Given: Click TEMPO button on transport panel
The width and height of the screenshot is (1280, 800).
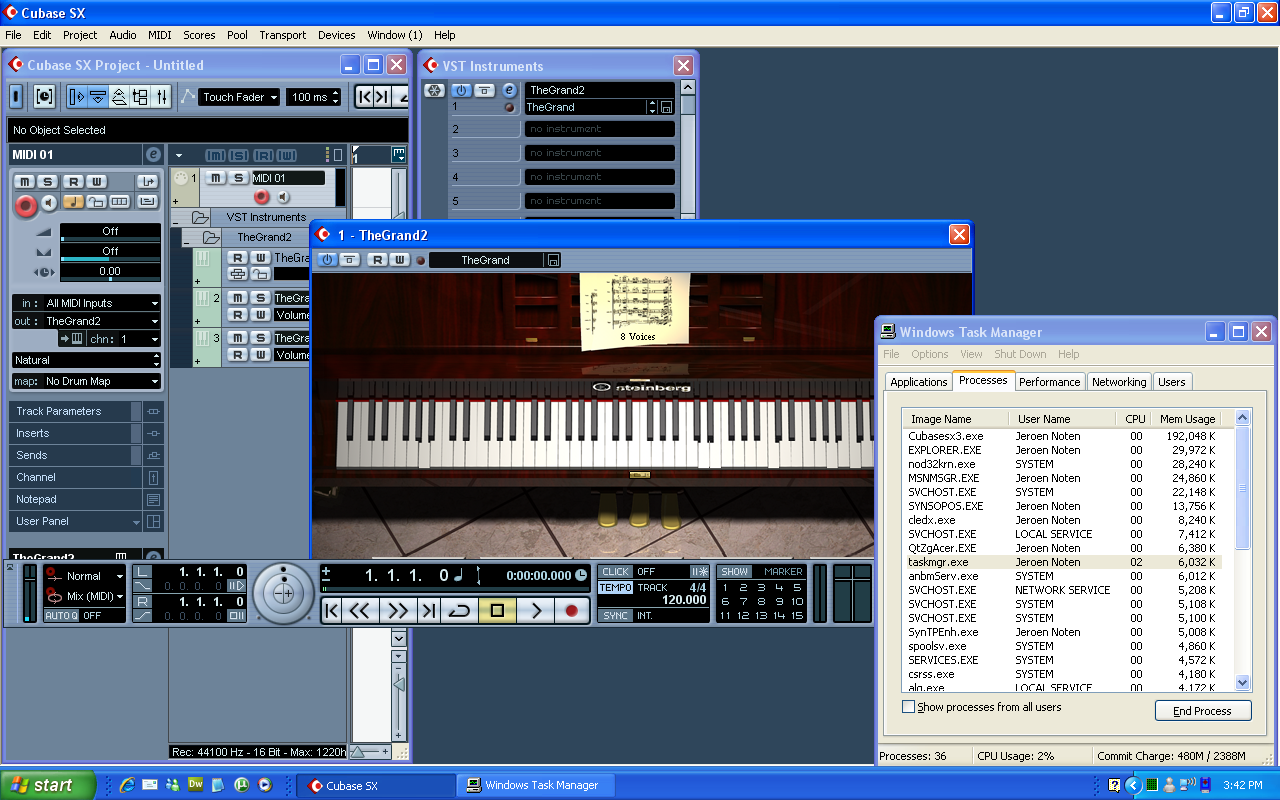Looking at the screenshot, I should tap(615, 588).
